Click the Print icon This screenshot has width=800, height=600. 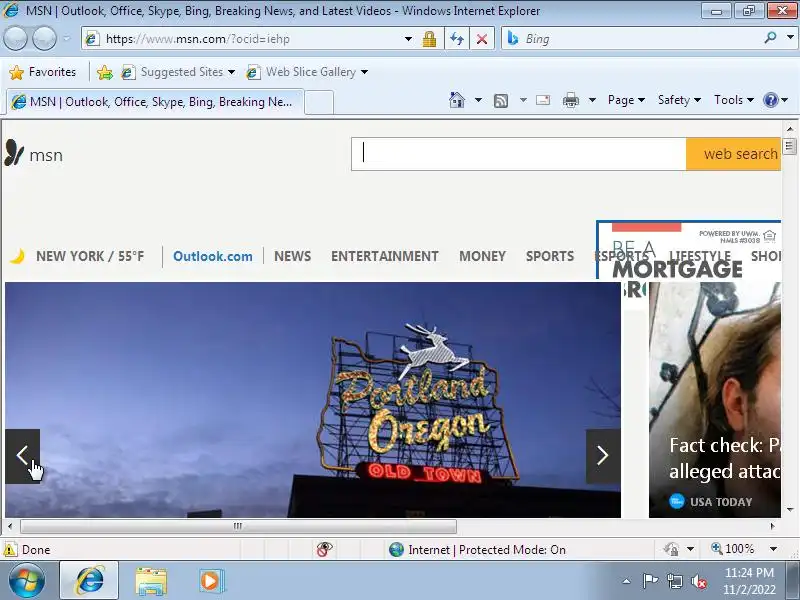(x=570, y=101)
